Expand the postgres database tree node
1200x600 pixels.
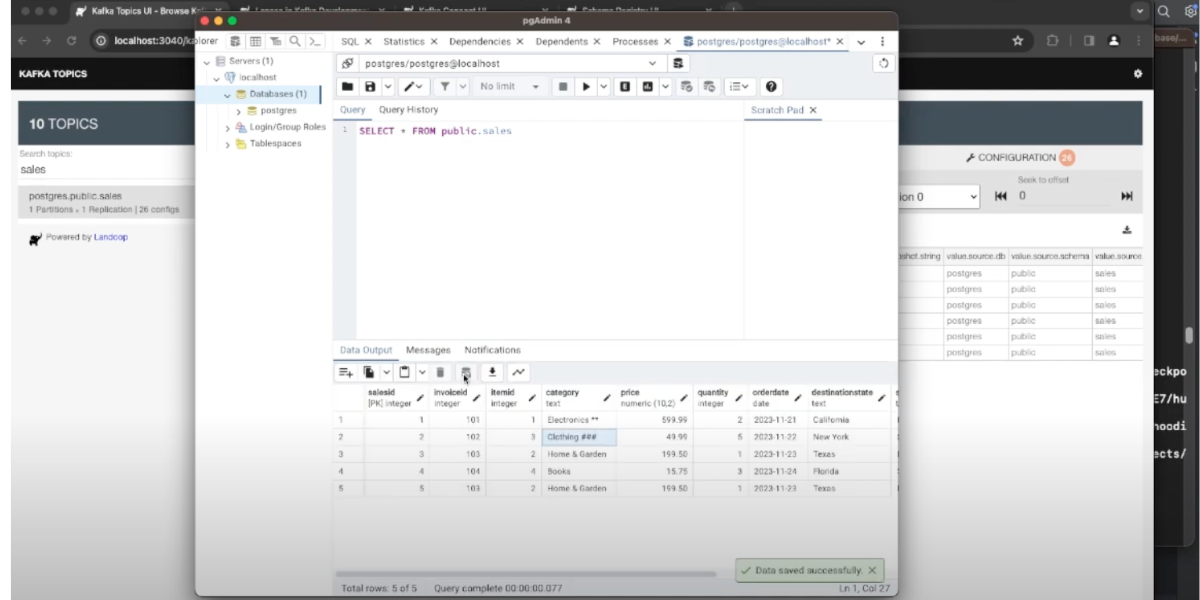tap(239, 111)
